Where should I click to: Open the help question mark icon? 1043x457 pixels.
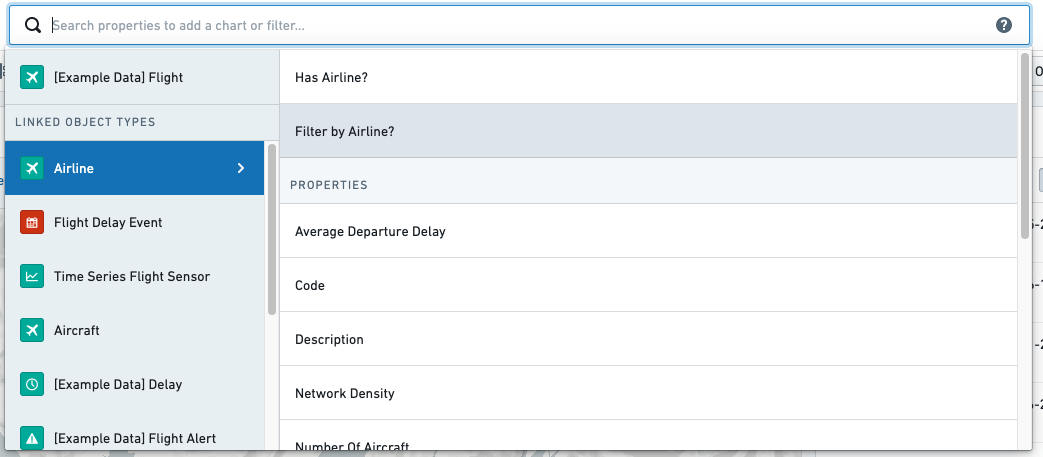click(x=1004, y=25)
